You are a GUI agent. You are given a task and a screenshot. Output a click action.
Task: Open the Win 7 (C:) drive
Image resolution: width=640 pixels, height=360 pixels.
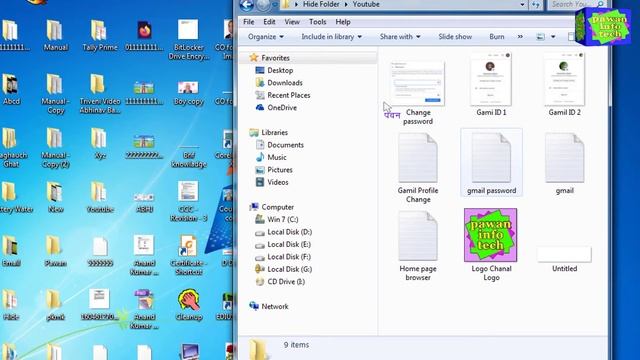click(282, 220)
